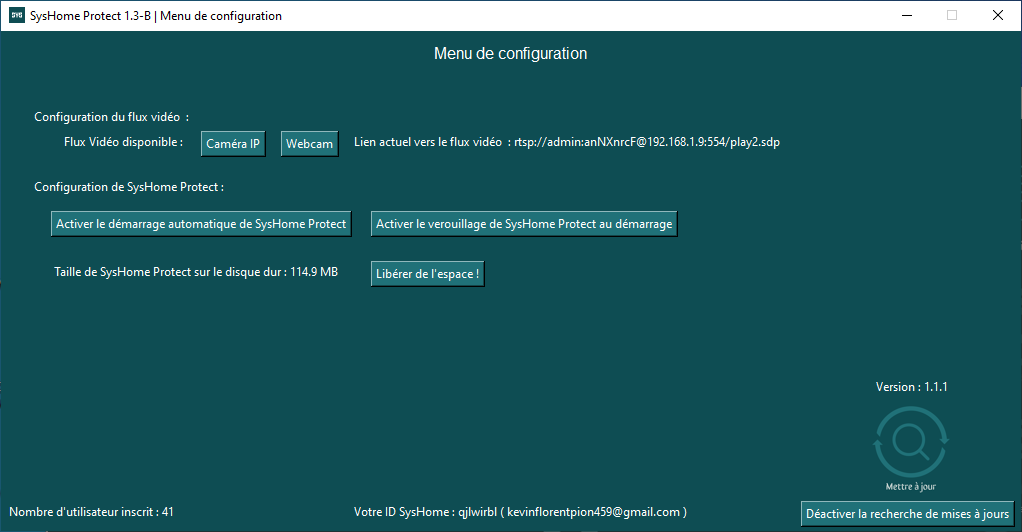Click the Nombre d'utilisateur inscrit : 41 text
This screenshot has width=1022, height=532.
(x=91, y=512)
